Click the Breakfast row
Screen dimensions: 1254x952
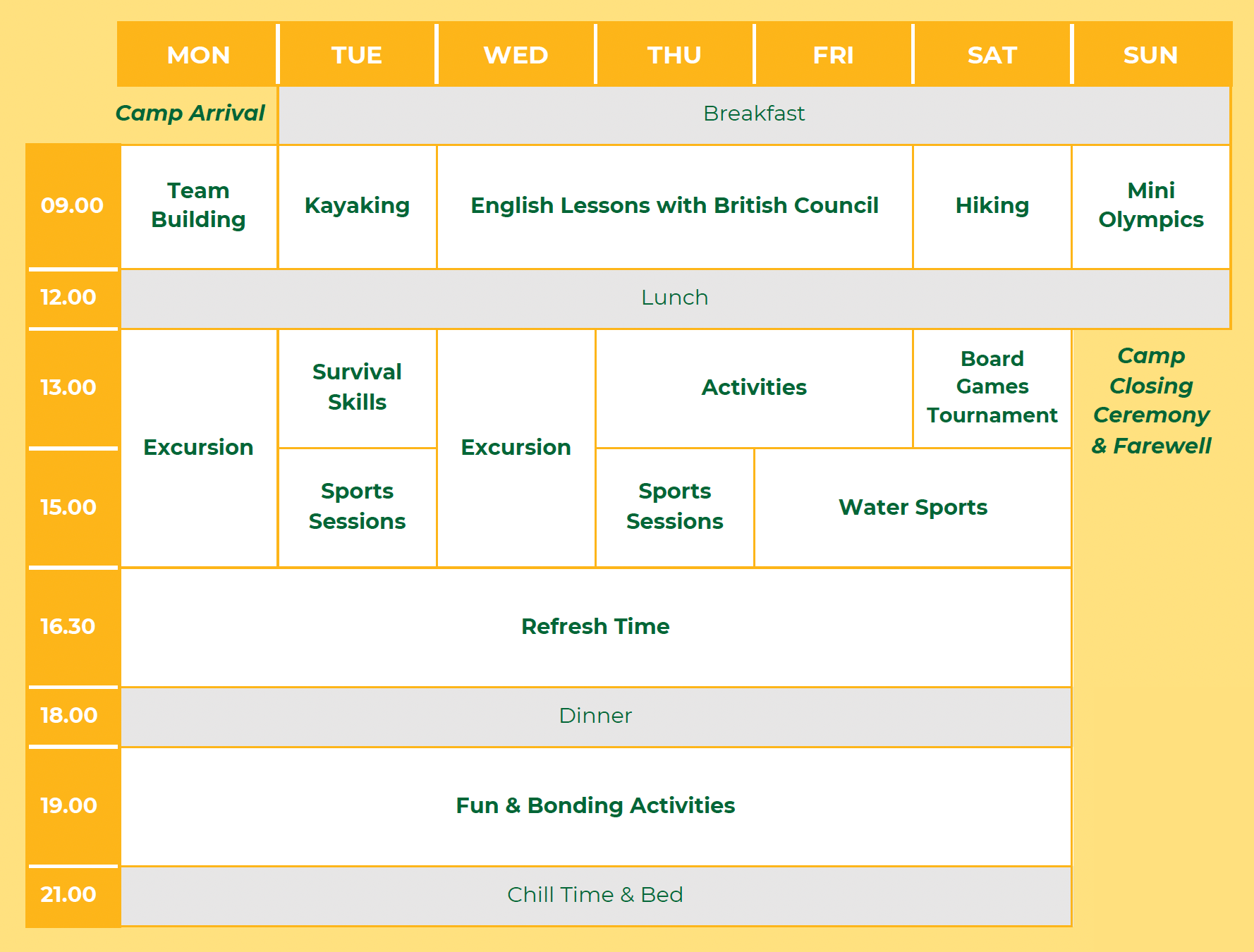tap(753, 114)
